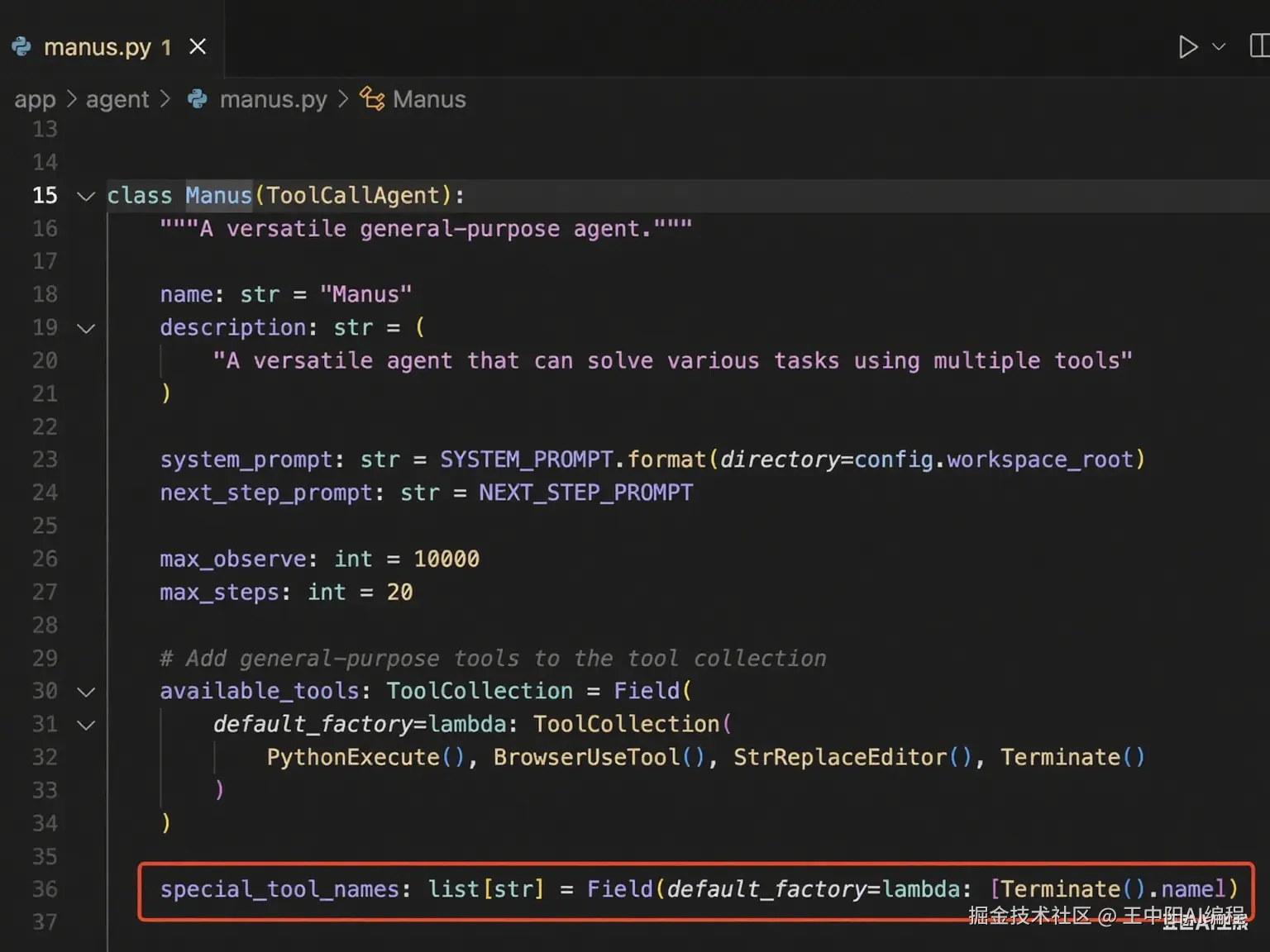Screen dimensions: 1270x952
Task: Click StrReplaceEditor() on line 32
Action: (x=853, y=757)
